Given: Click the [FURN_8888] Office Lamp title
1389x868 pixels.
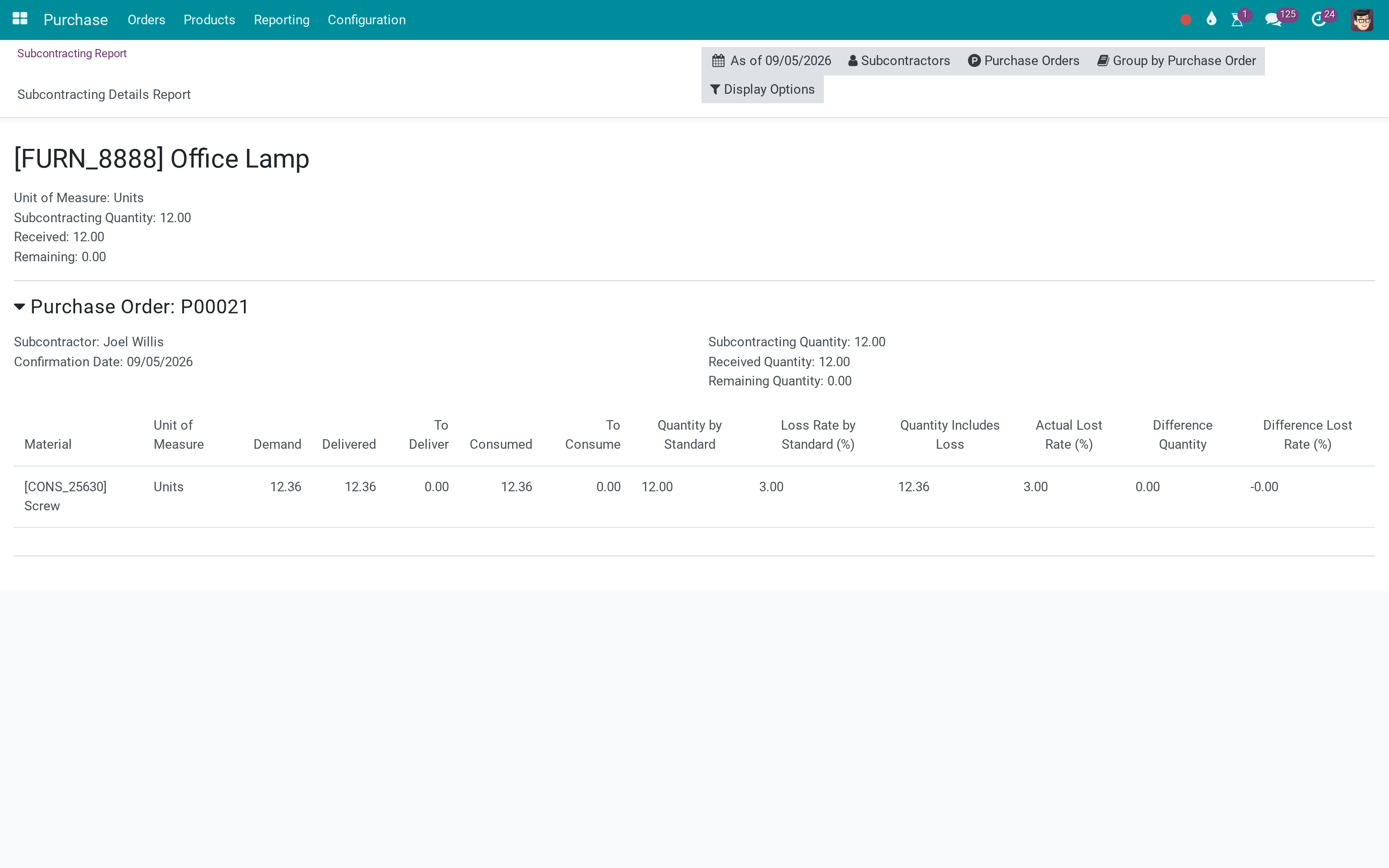Looking at the screenshot, I should (x=161, y=159).
